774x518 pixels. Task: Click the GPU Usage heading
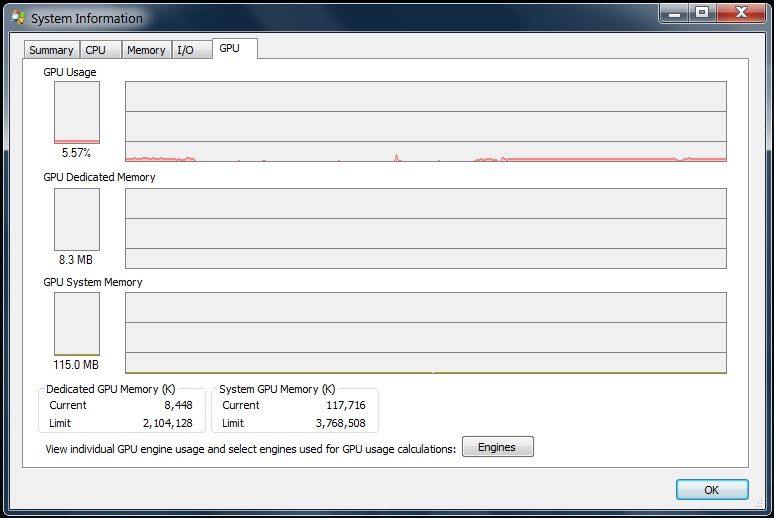pyautogui.click(x=70, y=72)
